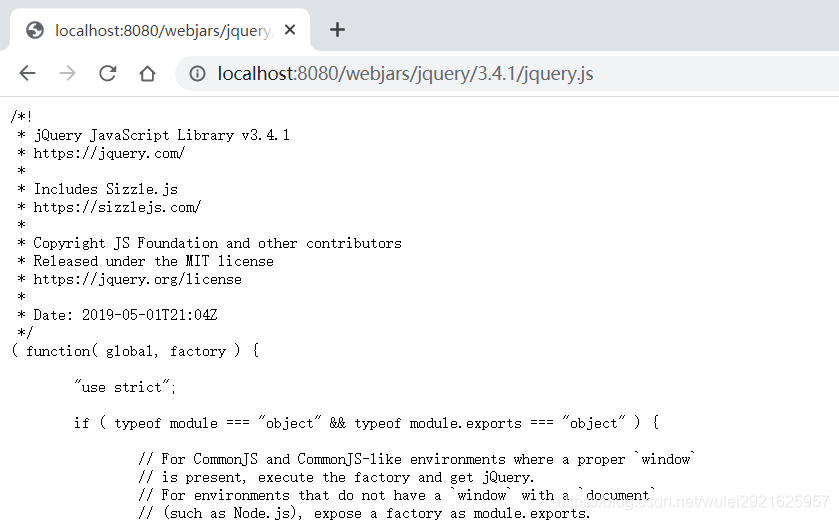Screen dimensions: 839x520
Task: Click the forward navigation arrow
Action: (x=67, y=73)
